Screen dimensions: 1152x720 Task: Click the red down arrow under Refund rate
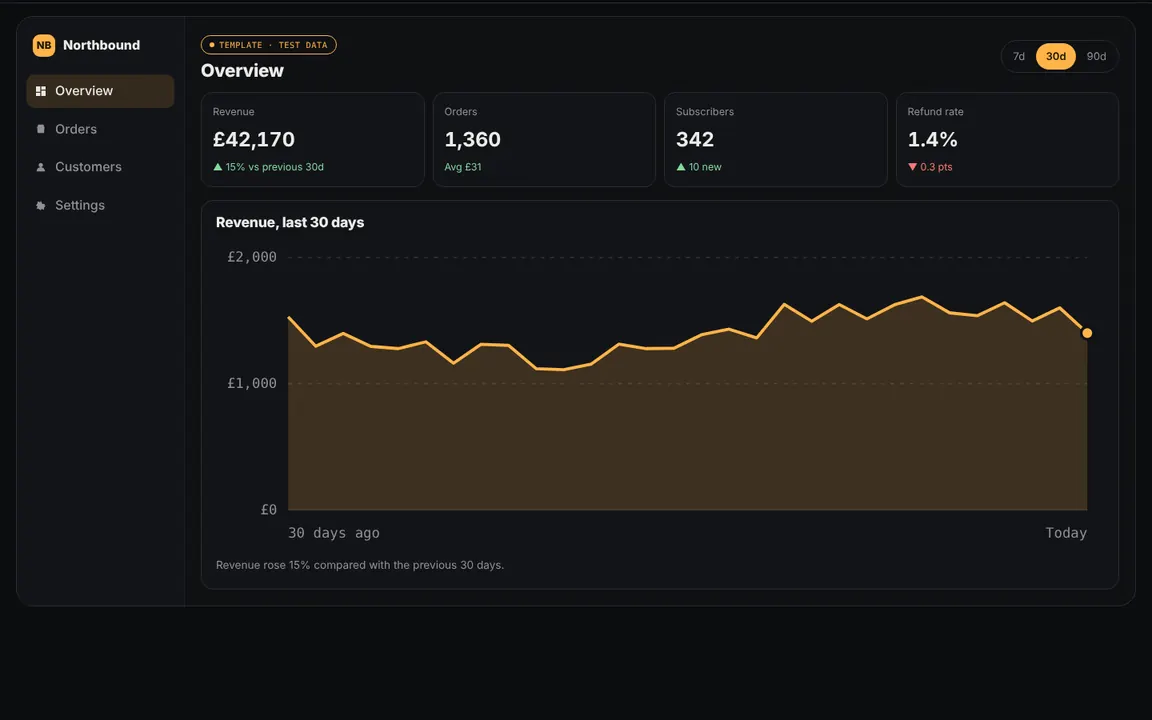click(912, 167)
